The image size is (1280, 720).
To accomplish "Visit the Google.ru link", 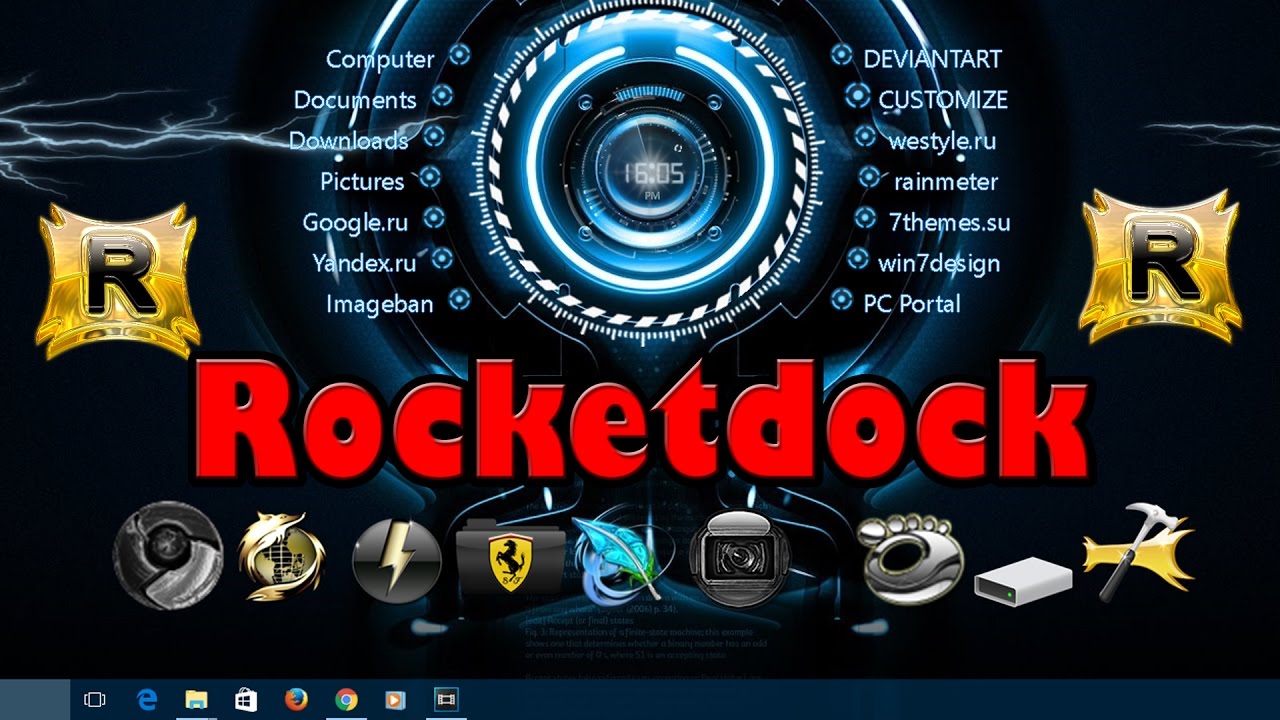I will point(355,223).
